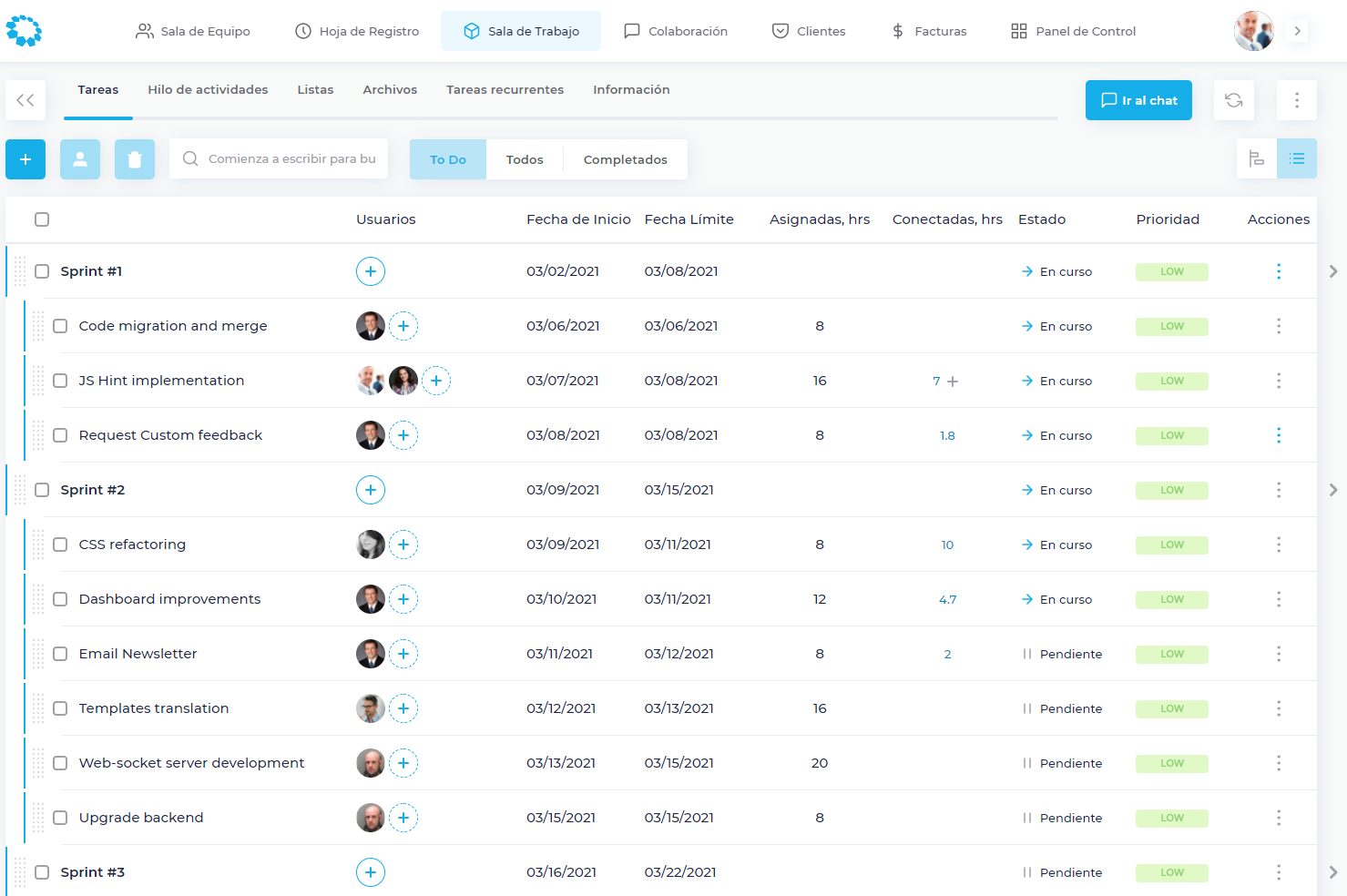The height and width of the screenshot is (896, 1347).
Task: Click the refresh sync icon
Action: pos(1233,100)
